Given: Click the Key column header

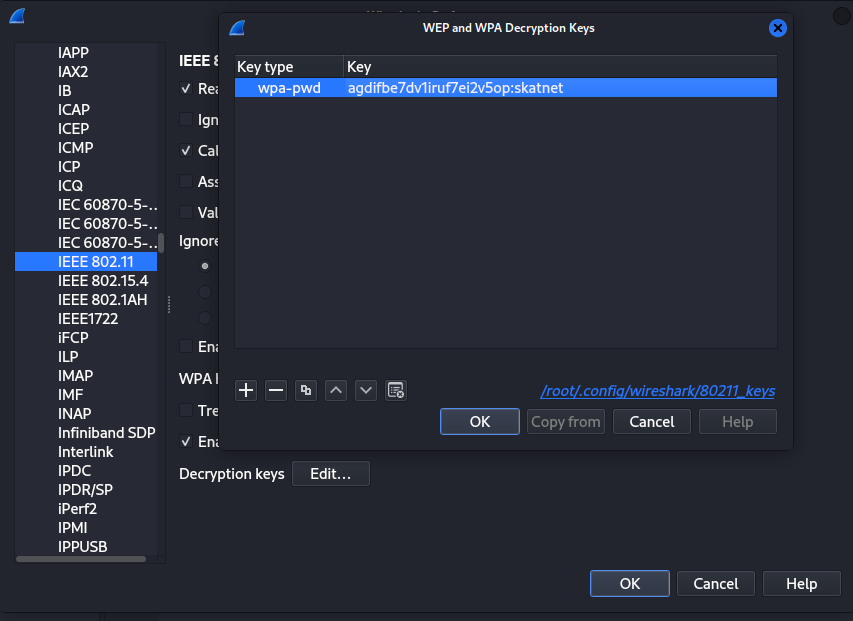Looking at the screenshot, I should 560,67.
